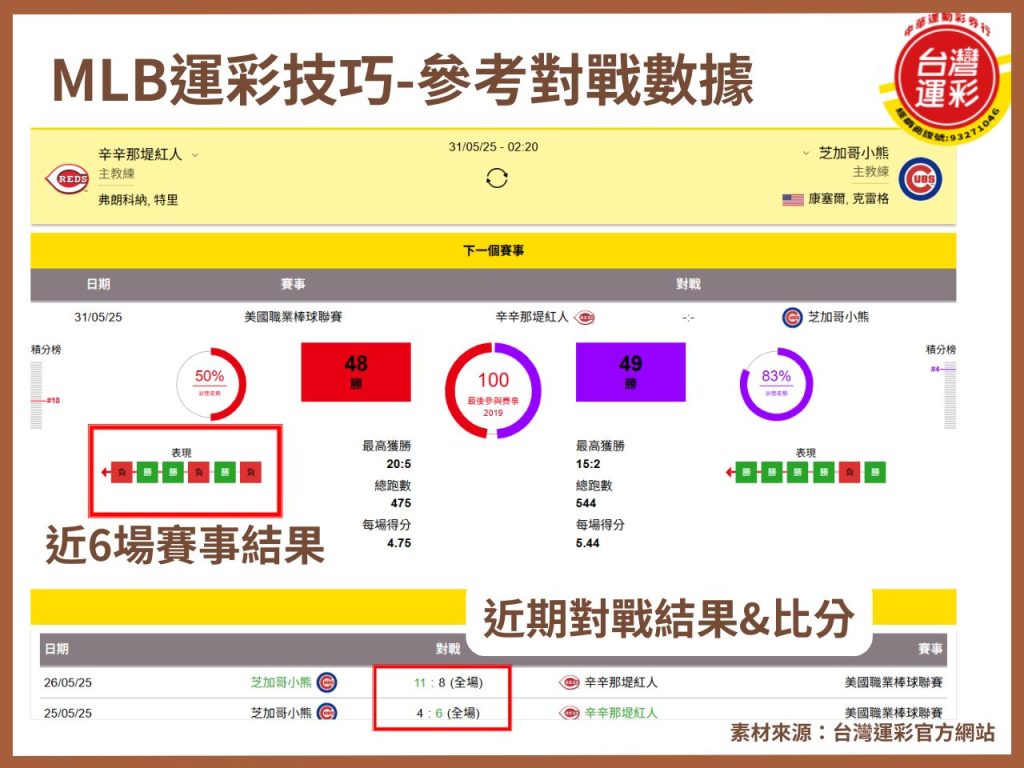The image size is (1024, 768).
Task: Click the Cubs only red 負 form square
Action: click(x=849, y=472)
